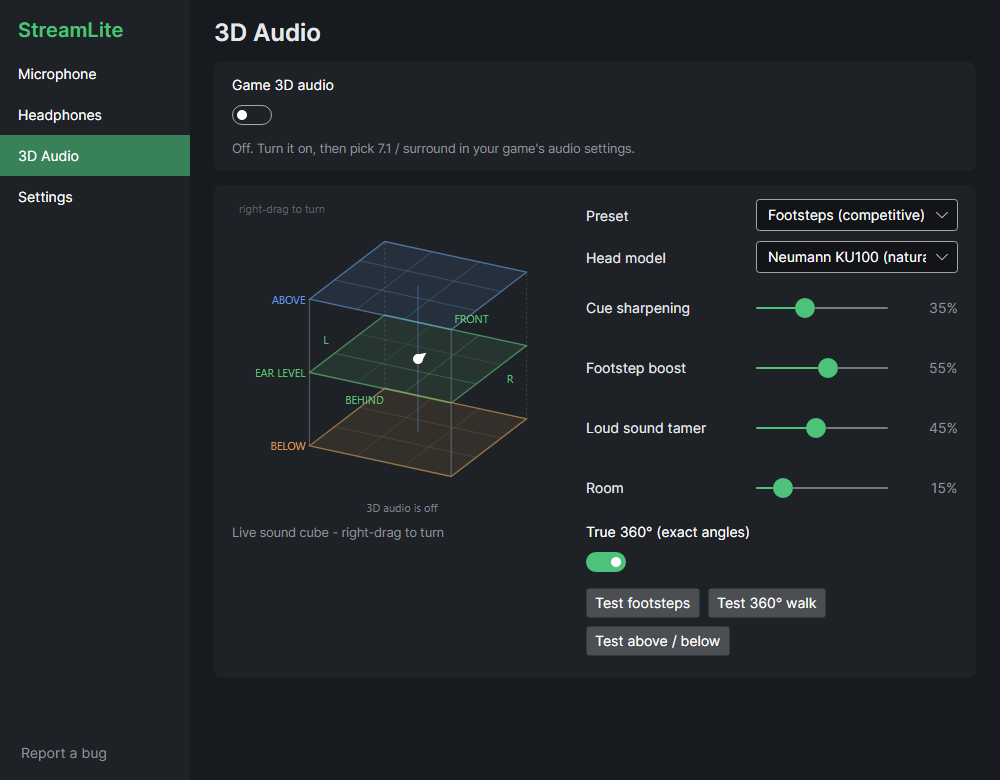This screenshot has height=780, width=1000.
Task: Click the 'right-drag to turn' hint above the cube
Action: click(x=281, y=209)
